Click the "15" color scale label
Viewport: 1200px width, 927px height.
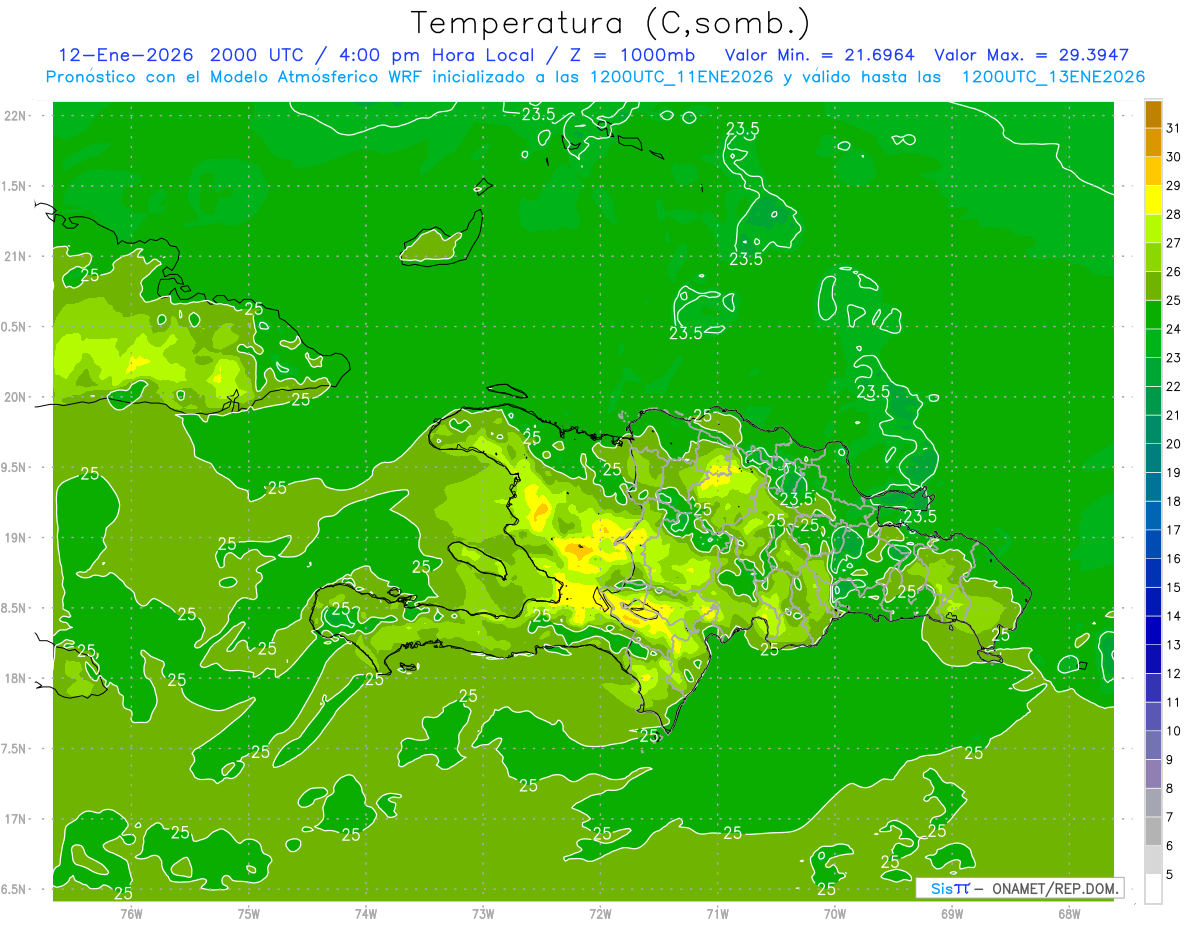1174,588
